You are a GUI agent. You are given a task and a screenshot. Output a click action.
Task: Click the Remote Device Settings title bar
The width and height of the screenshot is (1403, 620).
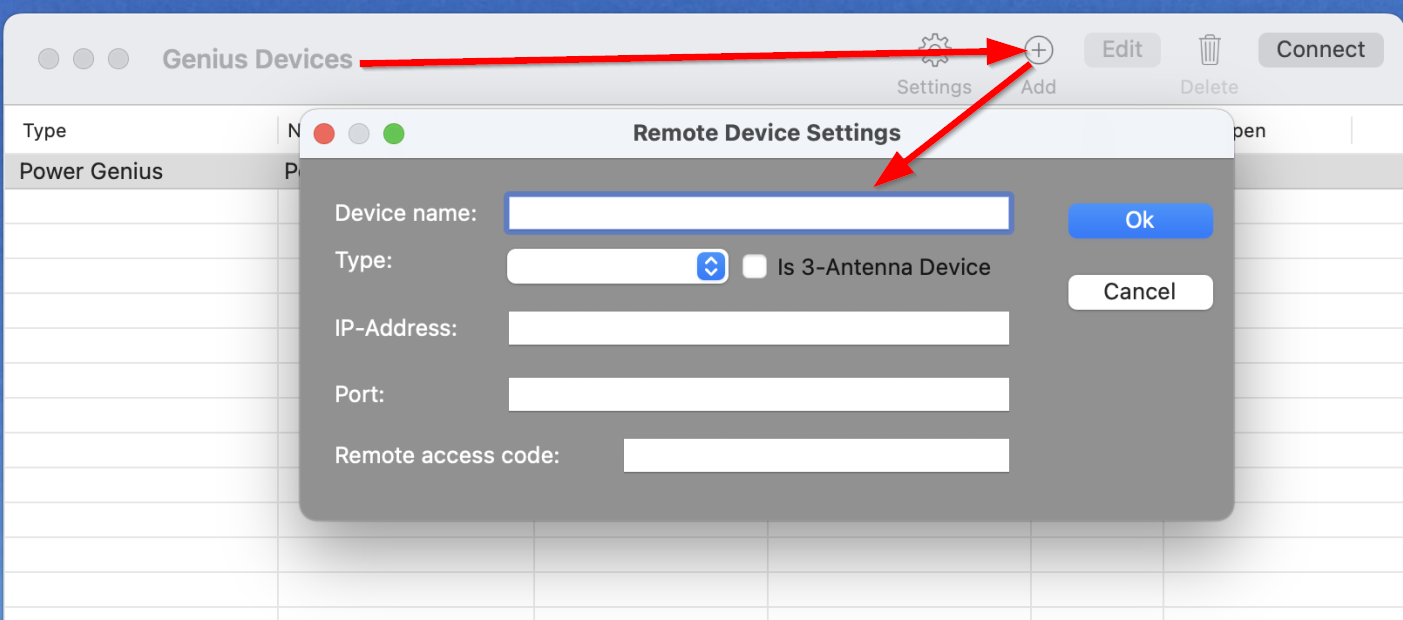(767, 133)
